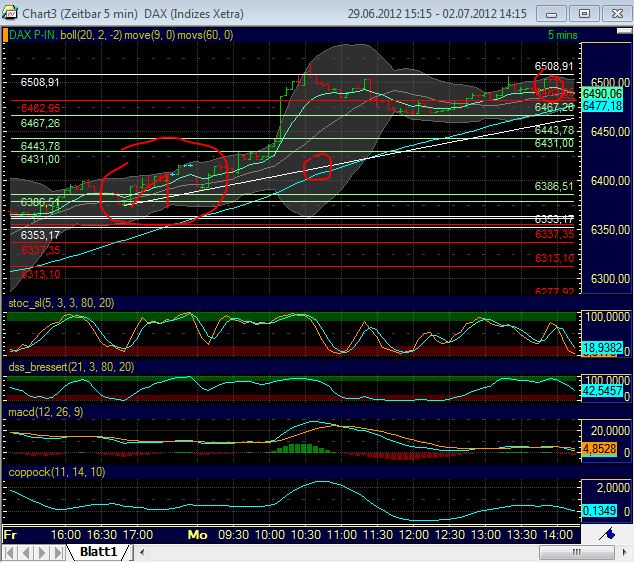Go to first sheet tab with navigation arrow
Viewport: 634px width, 563px height.
click(10, 552)
